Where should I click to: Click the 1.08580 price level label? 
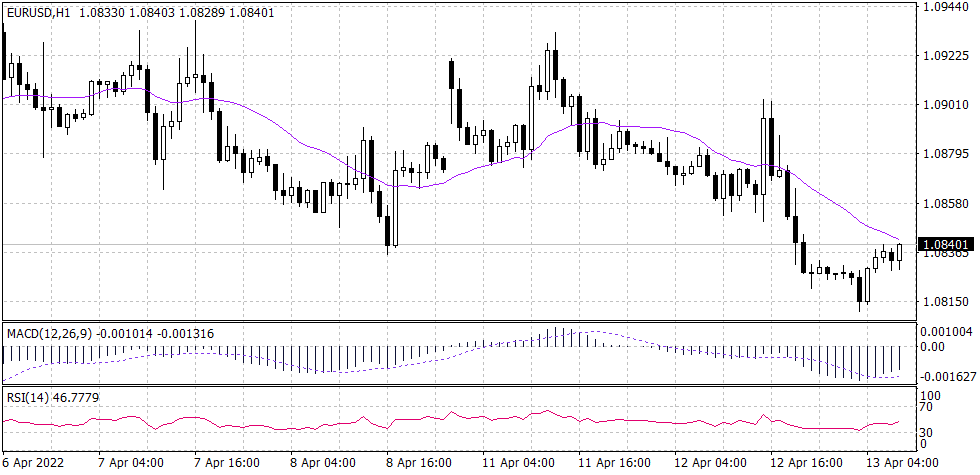pos(945,203)
